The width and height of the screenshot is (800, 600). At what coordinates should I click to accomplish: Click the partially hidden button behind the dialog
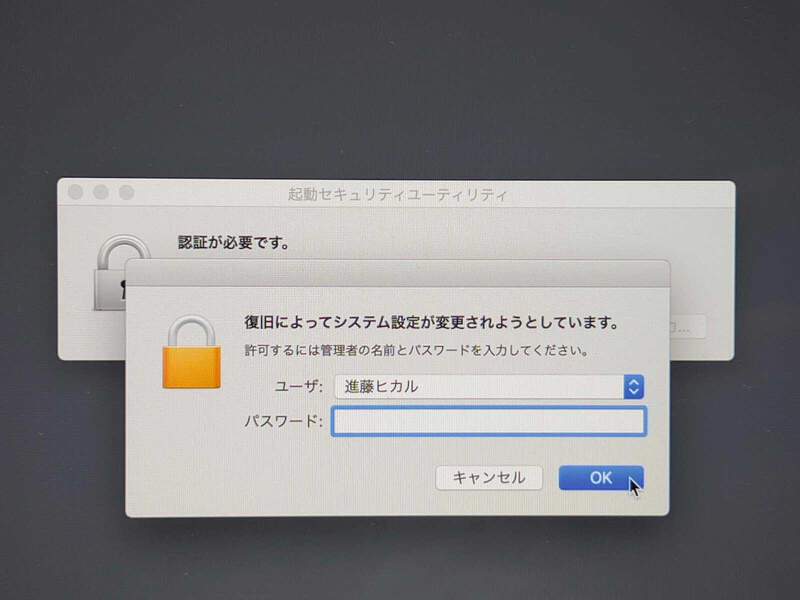point(688,327)
